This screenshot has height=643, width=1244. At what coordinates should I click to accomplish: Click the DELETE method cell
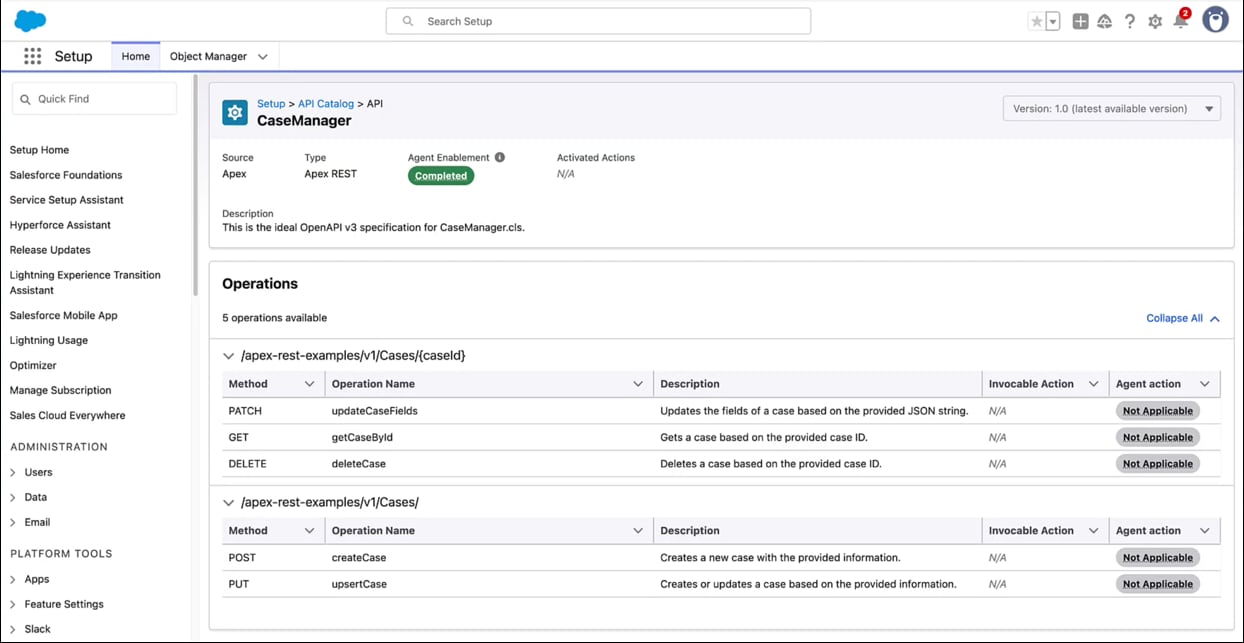point(247,464)
